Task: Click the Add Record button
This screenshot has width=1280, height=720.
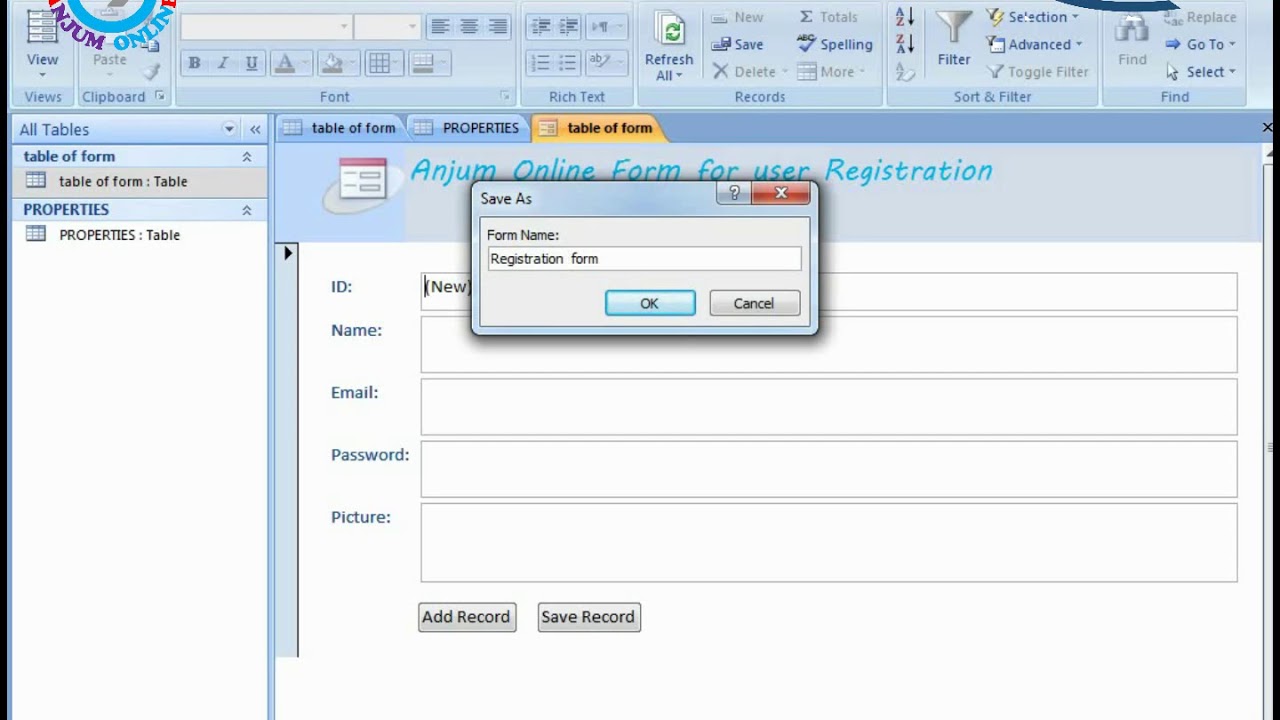Action: click(x=466, y=617)
